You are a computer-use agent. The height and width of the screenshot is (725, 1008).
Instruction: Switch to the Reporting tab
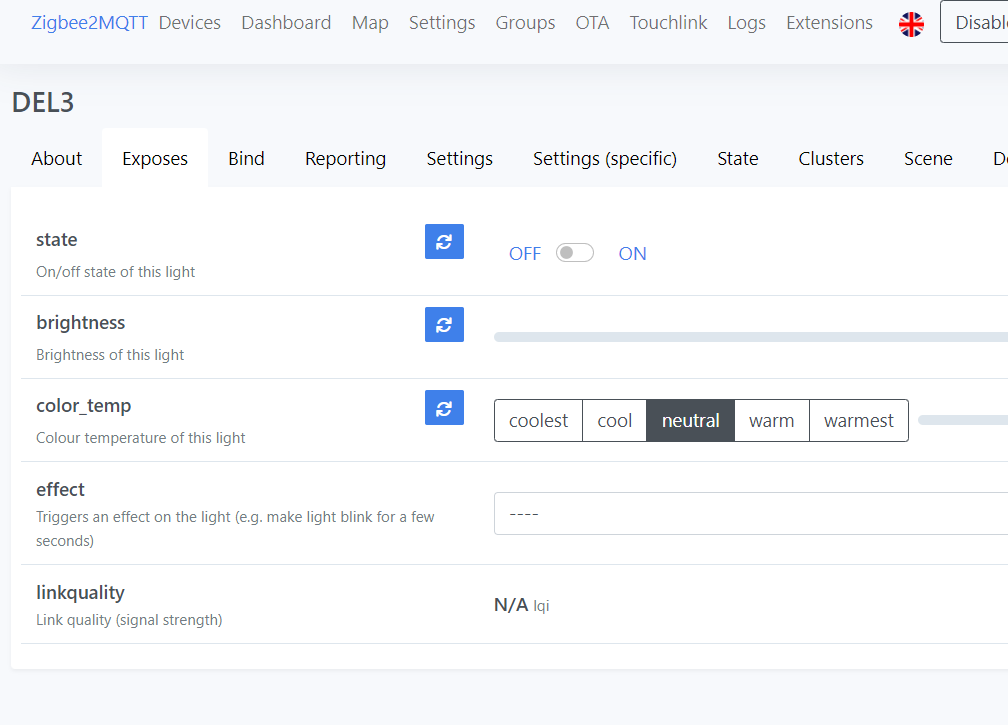click(345, 159)
